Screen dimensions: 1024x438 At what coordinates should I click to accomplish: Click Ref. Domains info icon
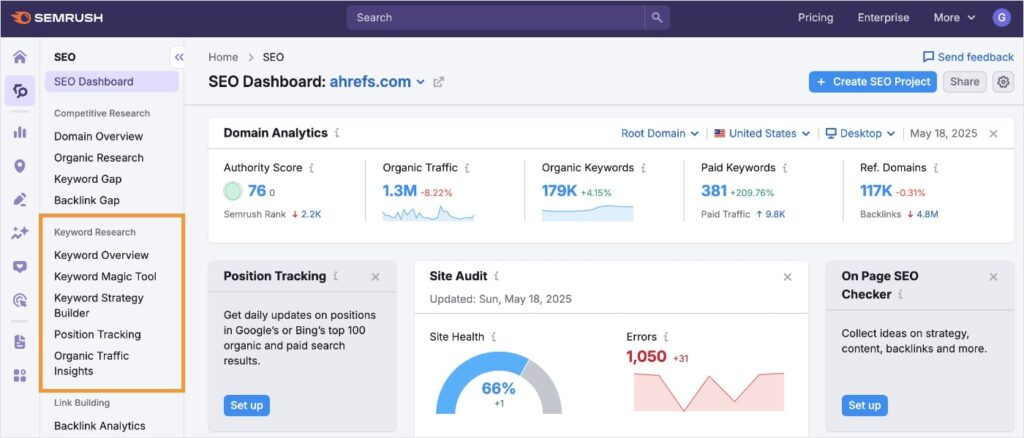pyautogui.click(x=936, y=168)
